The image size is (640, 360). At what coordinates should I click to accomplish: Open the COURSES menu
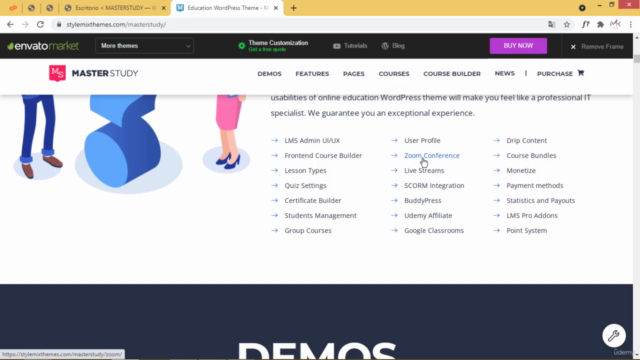click(x=394, y=73)
